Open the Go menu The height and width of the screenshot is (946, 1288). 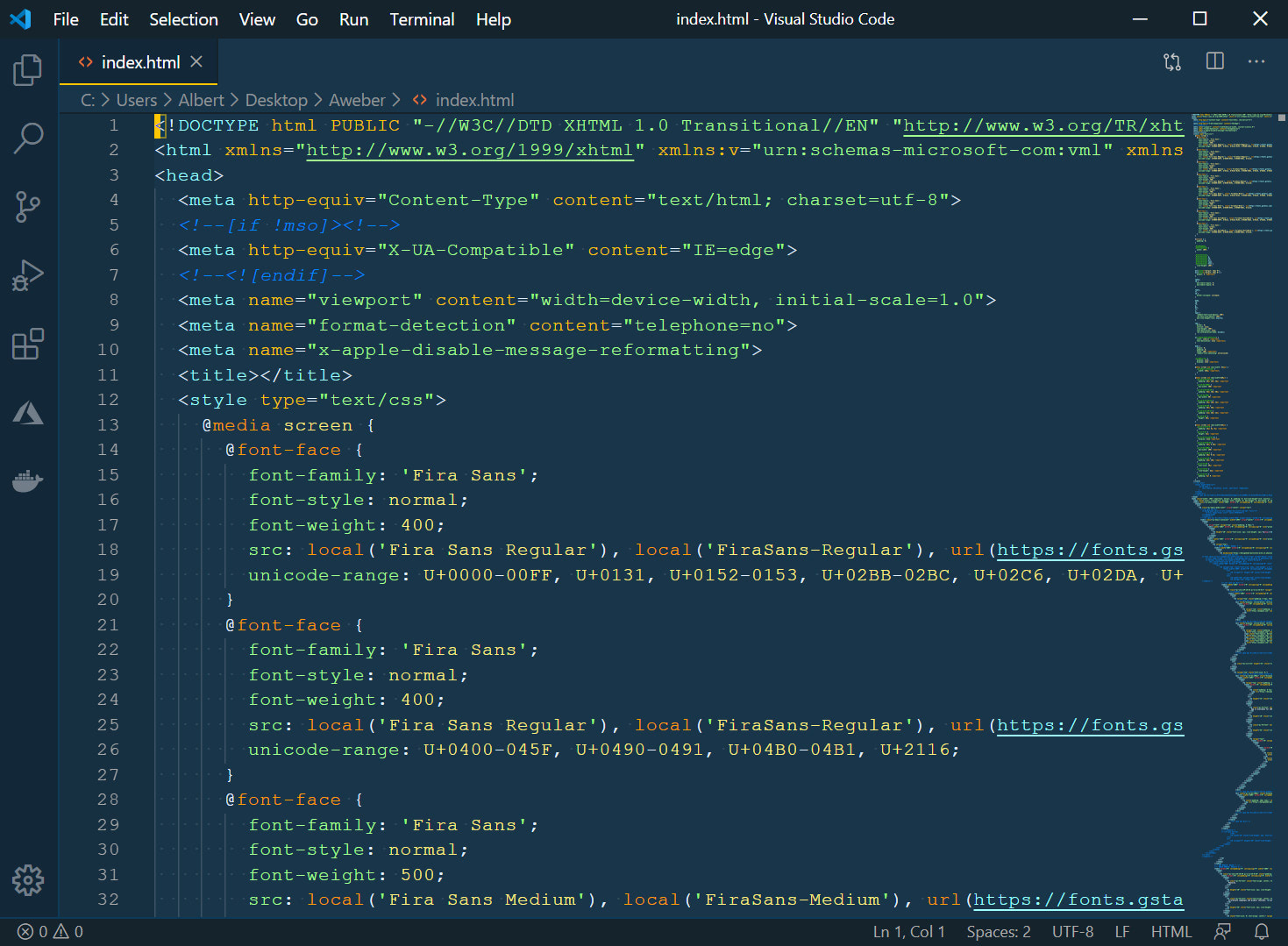(x=307, y=19)
